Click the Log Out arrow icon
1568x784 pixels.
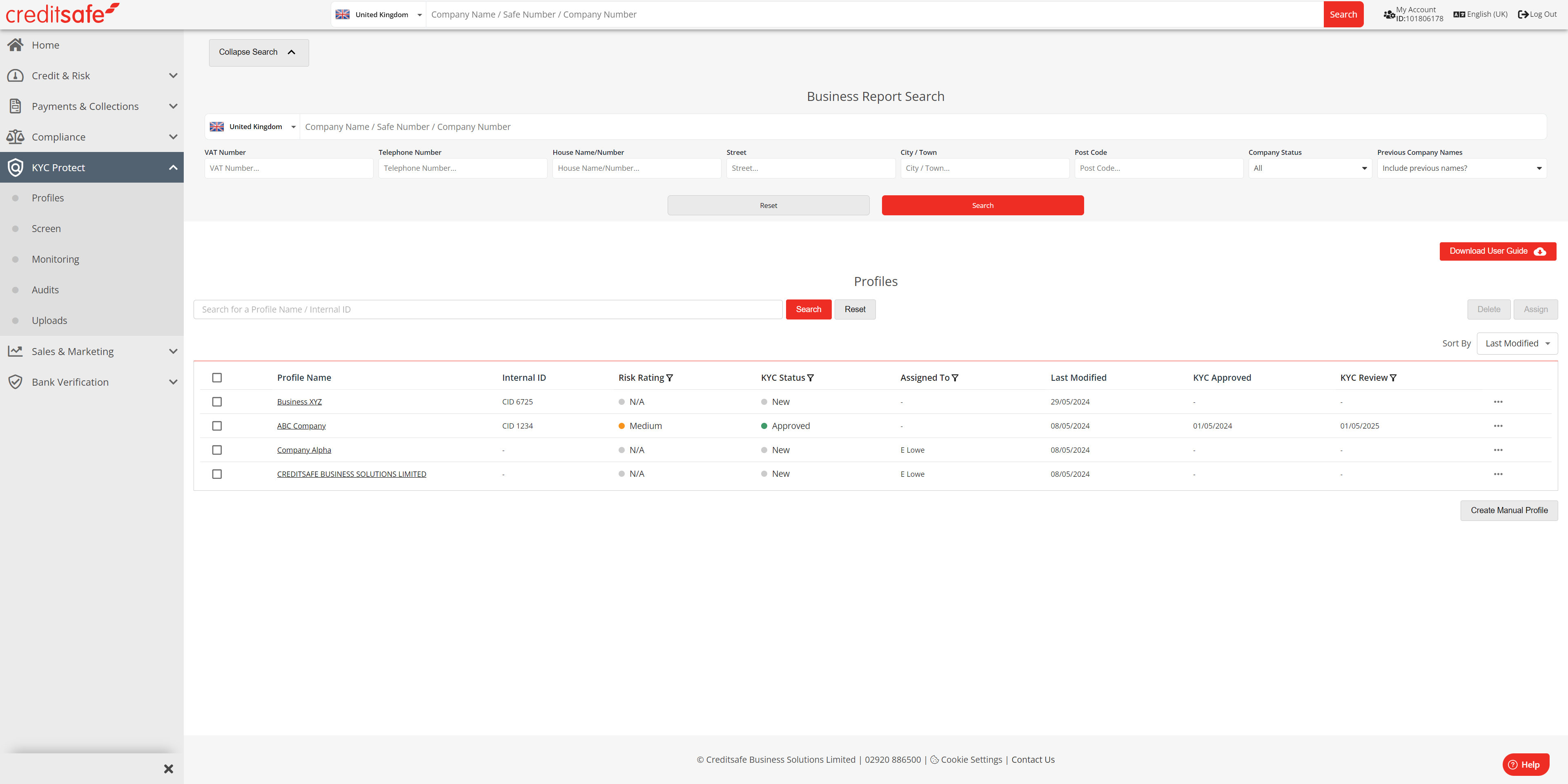point(1523,14)
